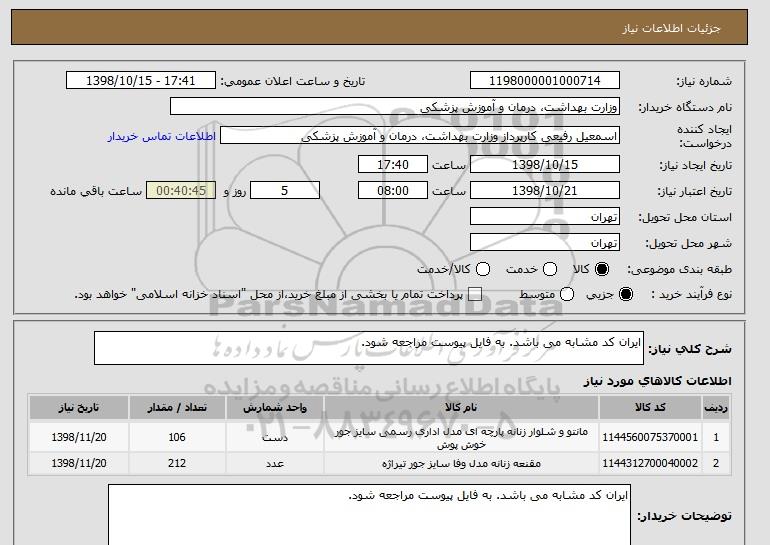Click the unit cell دست

pos(275,437)
